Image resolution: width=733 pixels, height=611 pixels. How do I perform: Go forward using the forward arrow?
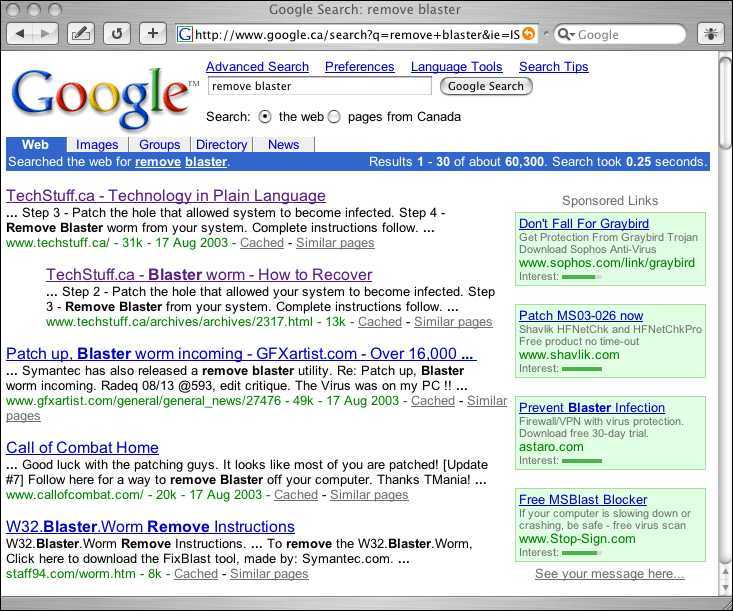[46, 34]
